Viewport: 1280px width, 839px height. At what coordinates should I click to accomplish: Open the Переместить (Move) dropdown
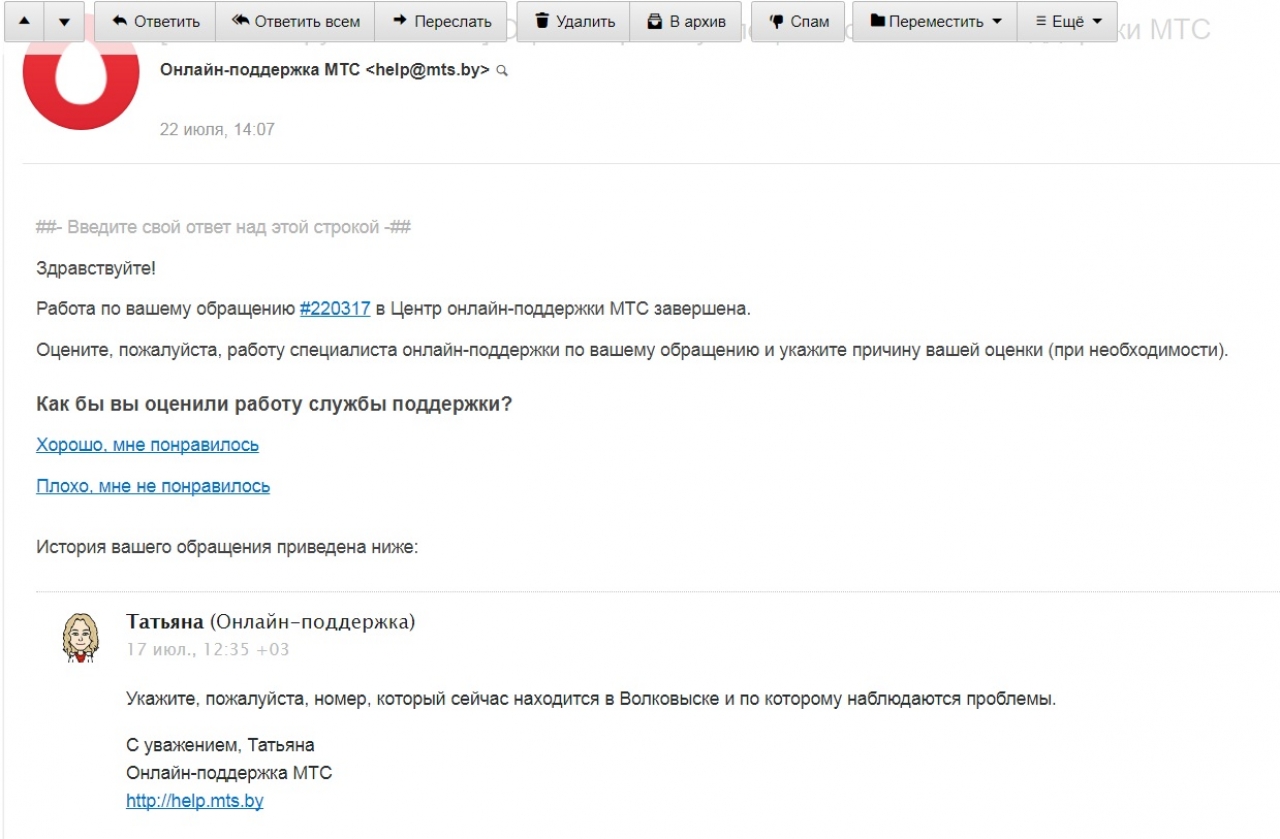pyautogui.click(x=934, y=21)
